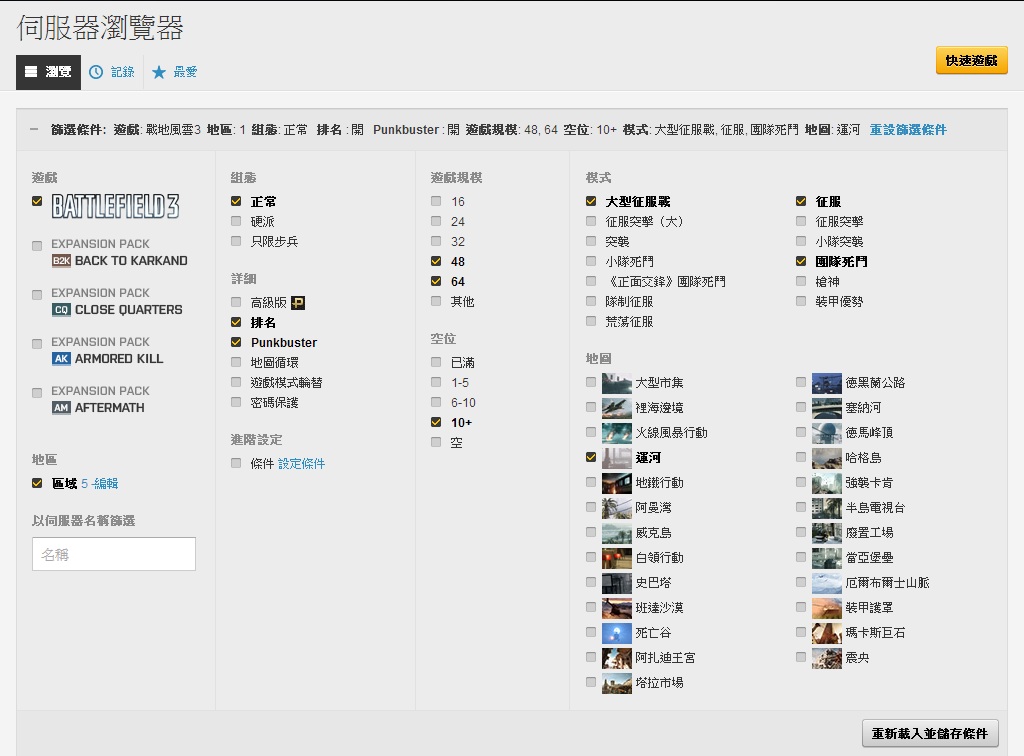This screenshot has width=1024, height=756.
Task: Switch to the 記錄 history tab
Action: point(111,72)
